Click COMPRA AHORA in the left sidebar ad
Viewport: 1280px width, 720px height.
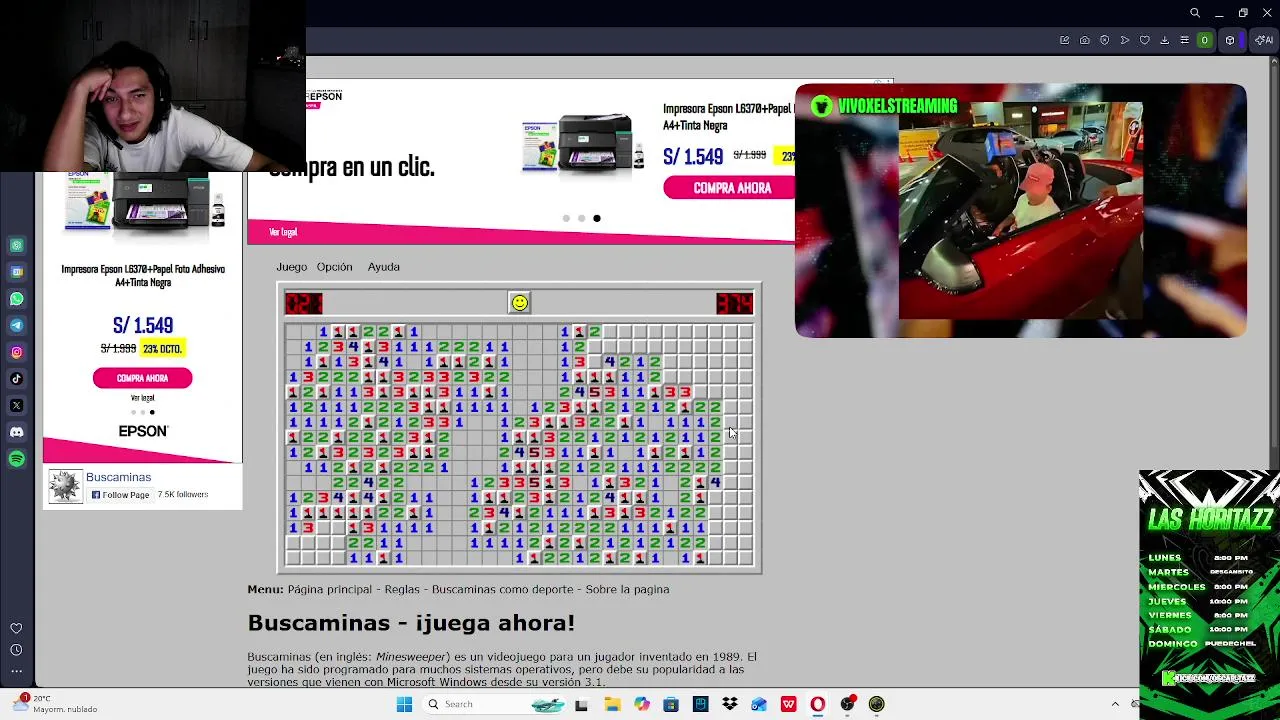pyautogui.click(x=142, y=378)
